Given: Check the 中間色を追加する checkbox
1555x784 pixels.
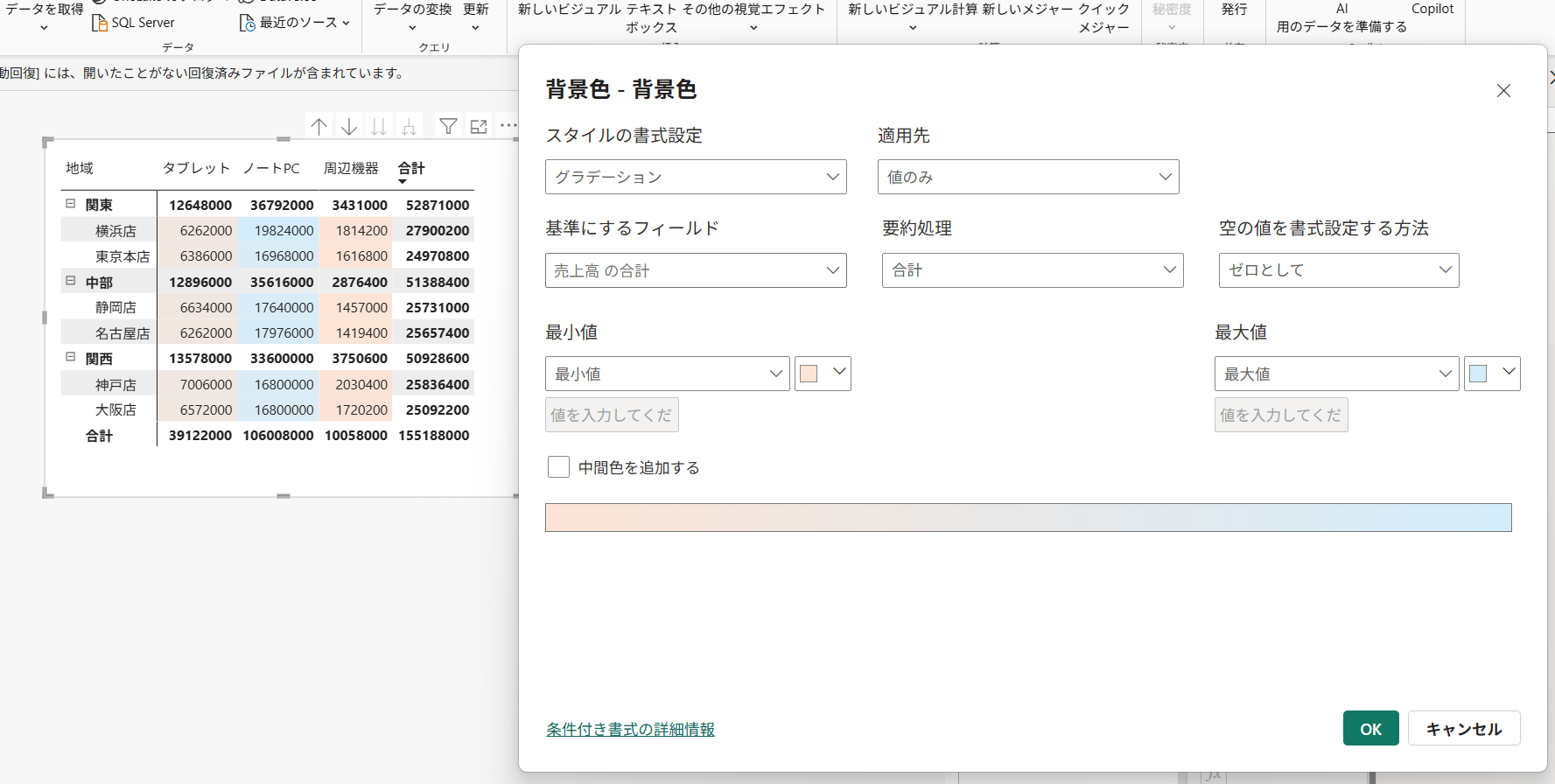Looking at the screenshot, I should coord(558,467).
